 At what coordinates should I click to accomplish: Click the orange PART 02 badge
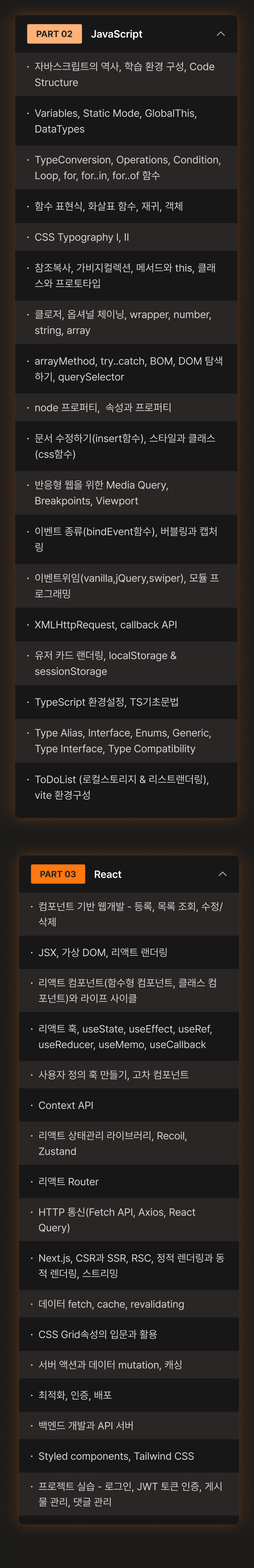click(54, 34)
